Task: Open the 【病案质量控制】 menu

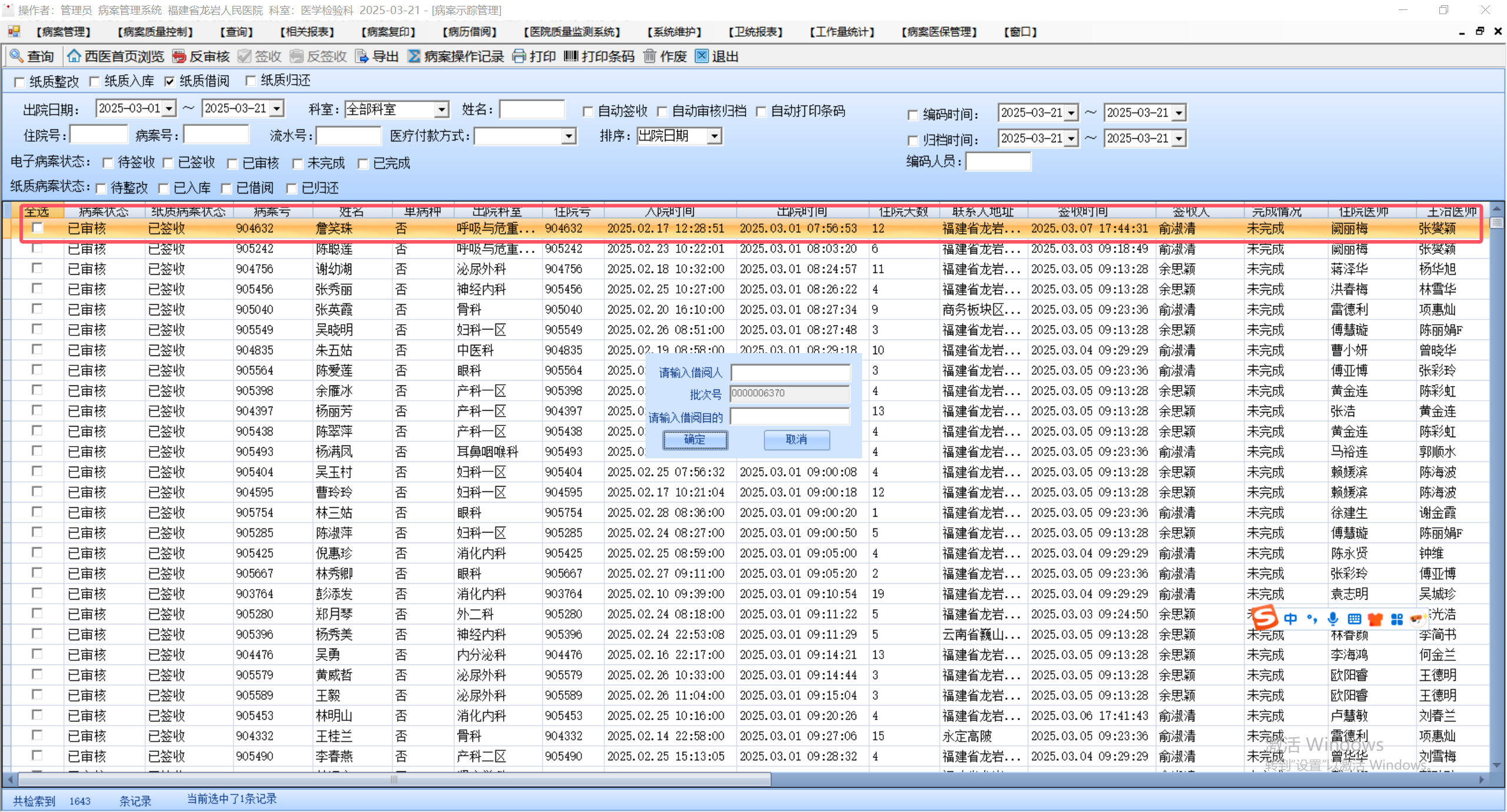Action: (155, 32)
